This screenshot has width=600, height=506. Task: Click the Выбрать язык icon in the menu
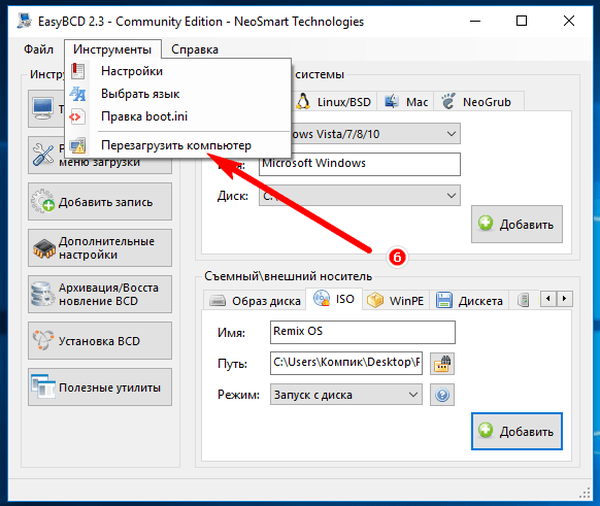[x=78, y=94]
